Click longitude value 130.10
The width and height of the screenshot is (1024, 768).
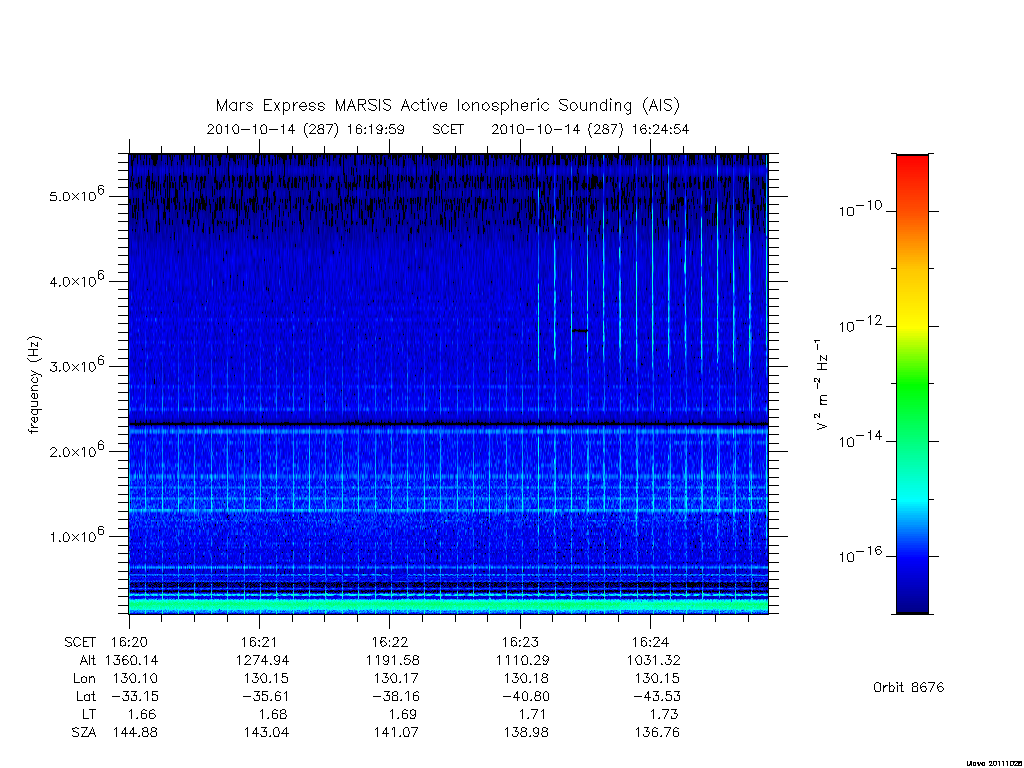click(135, 679)
